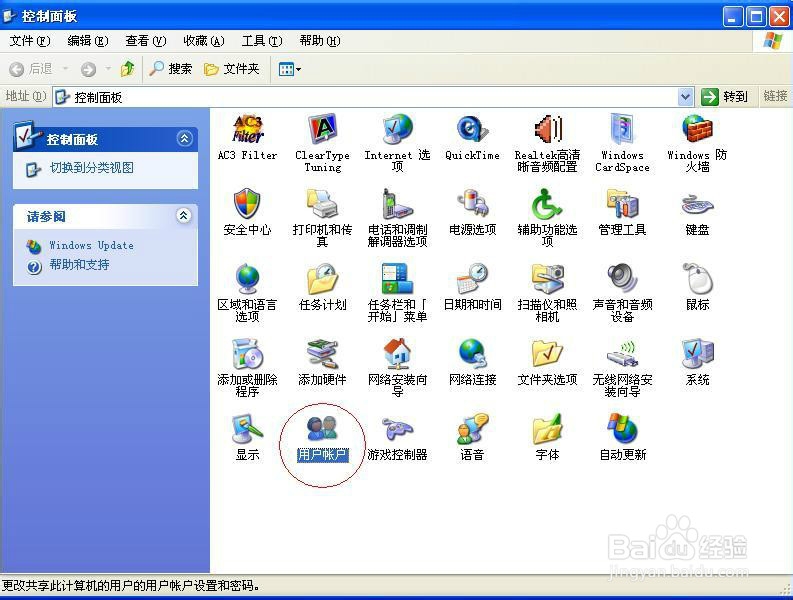Image resolution: width=793 pixels, height=600 pixels.
Task: Select 用户帐户 icon
Action: (322, 429)
